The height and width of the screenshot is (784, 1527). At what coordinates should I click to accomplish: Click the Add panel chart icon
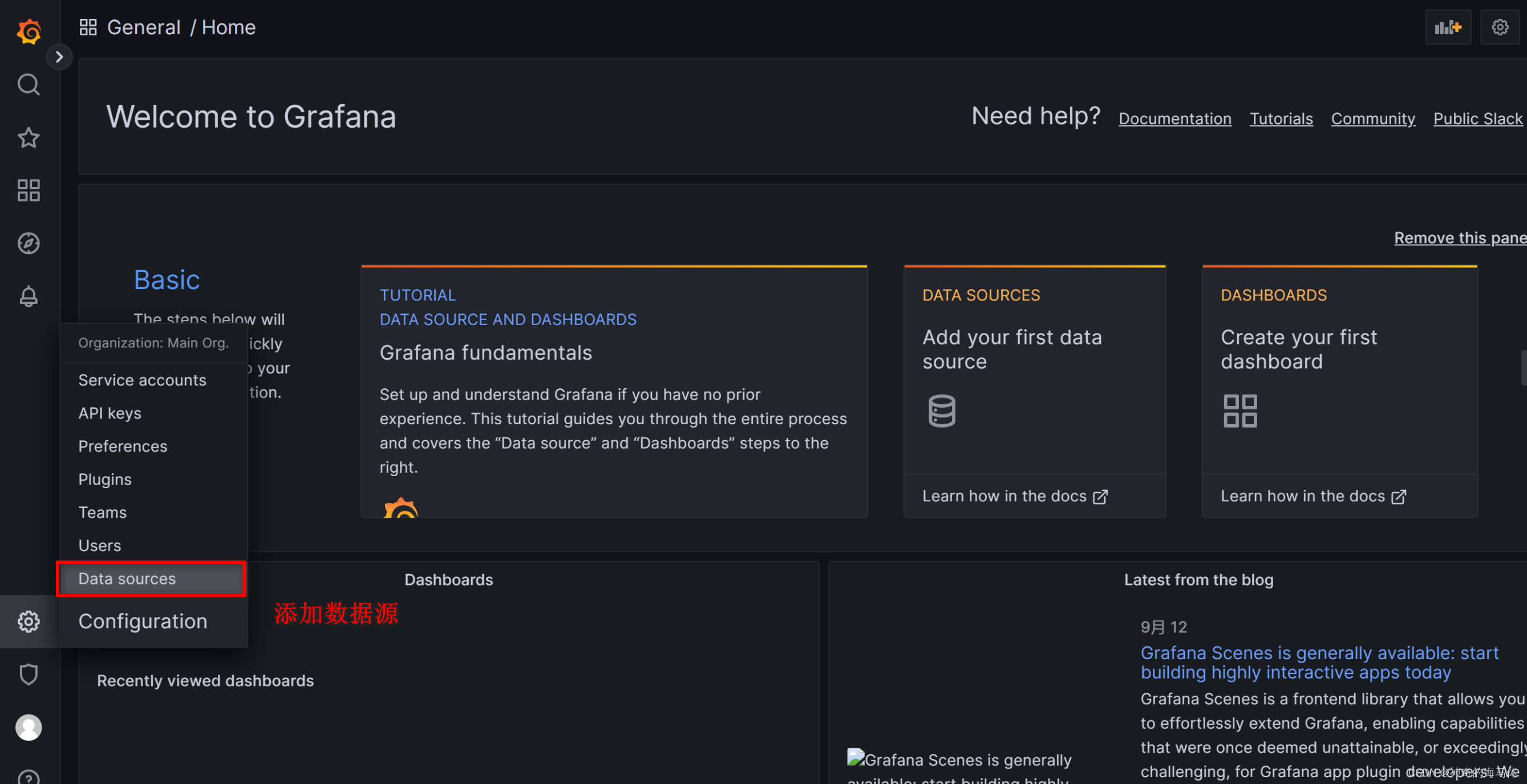pos(1447,27)
